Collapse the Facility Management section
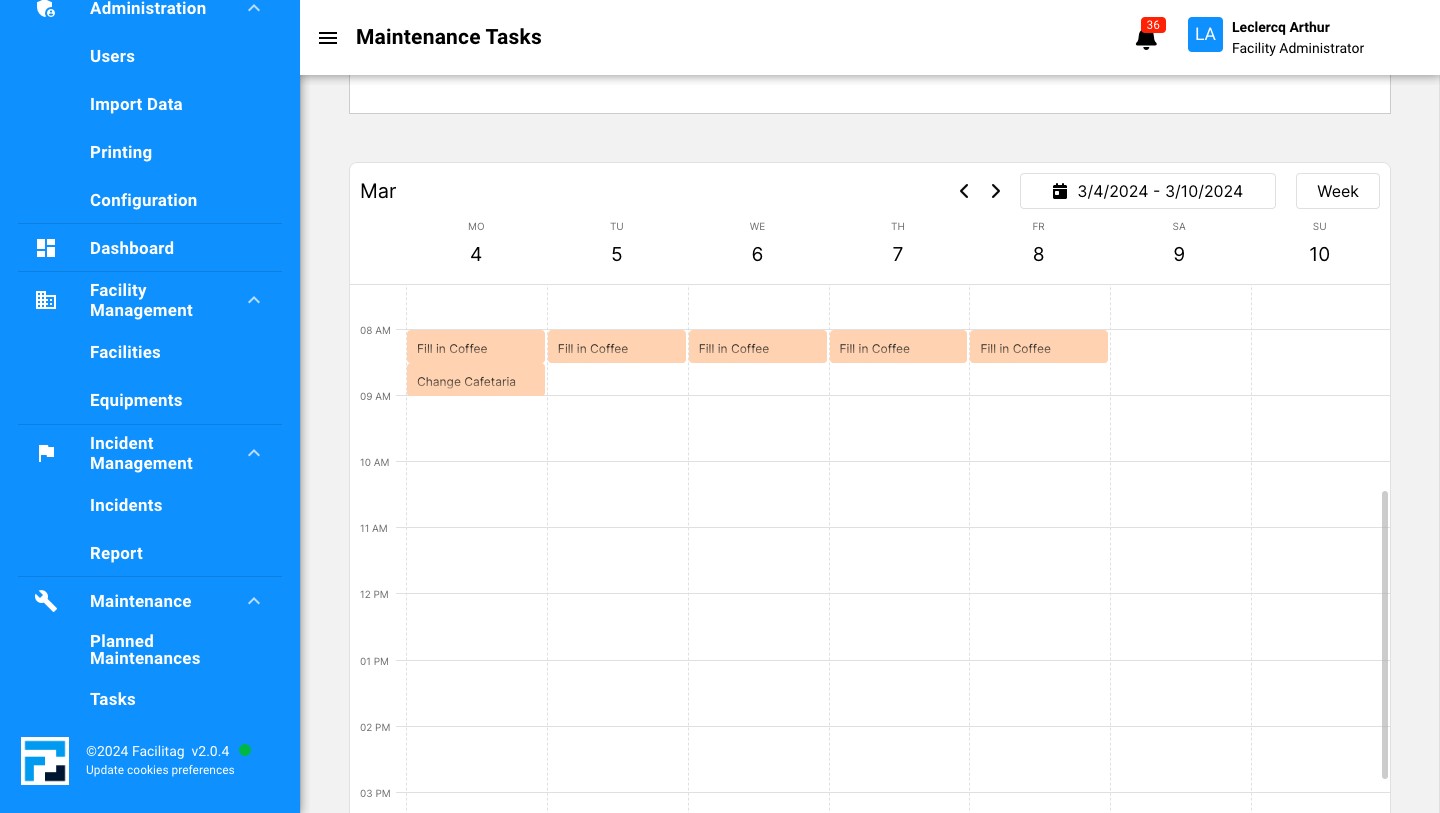The height and width of the screenshot is (813, 1440). pos(254,300)
